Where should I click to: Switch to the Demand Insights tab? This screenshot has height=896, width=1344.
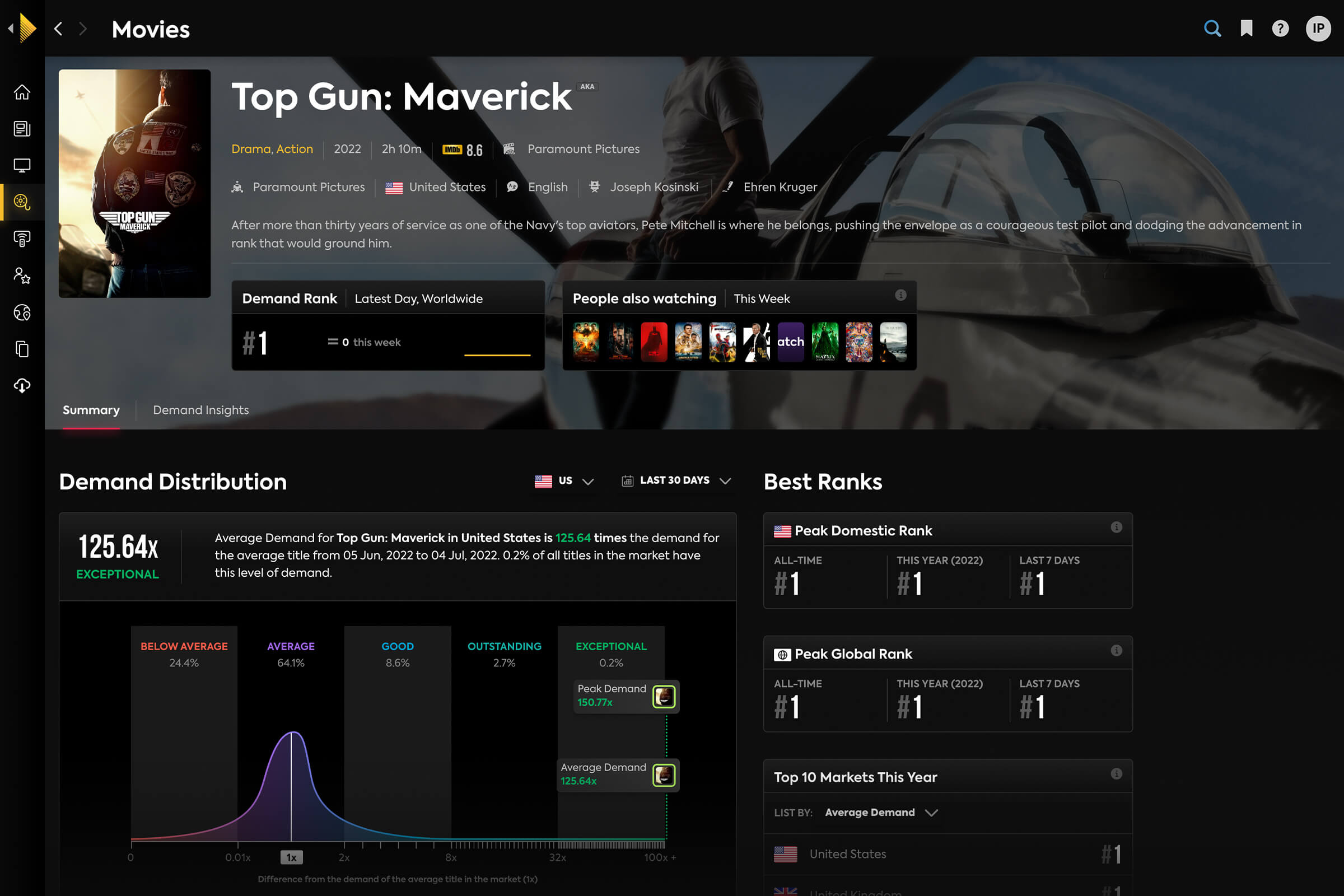click(x=200, y=410)
